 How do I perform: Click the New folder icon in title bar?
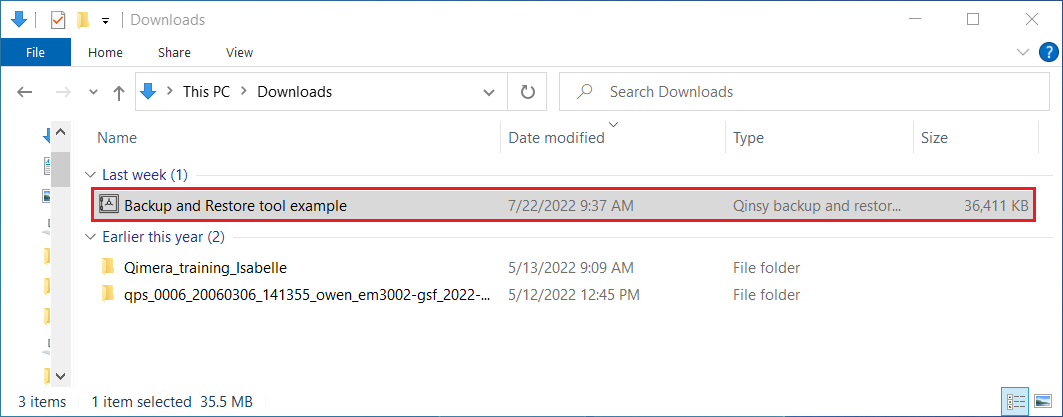click(83, 19)
